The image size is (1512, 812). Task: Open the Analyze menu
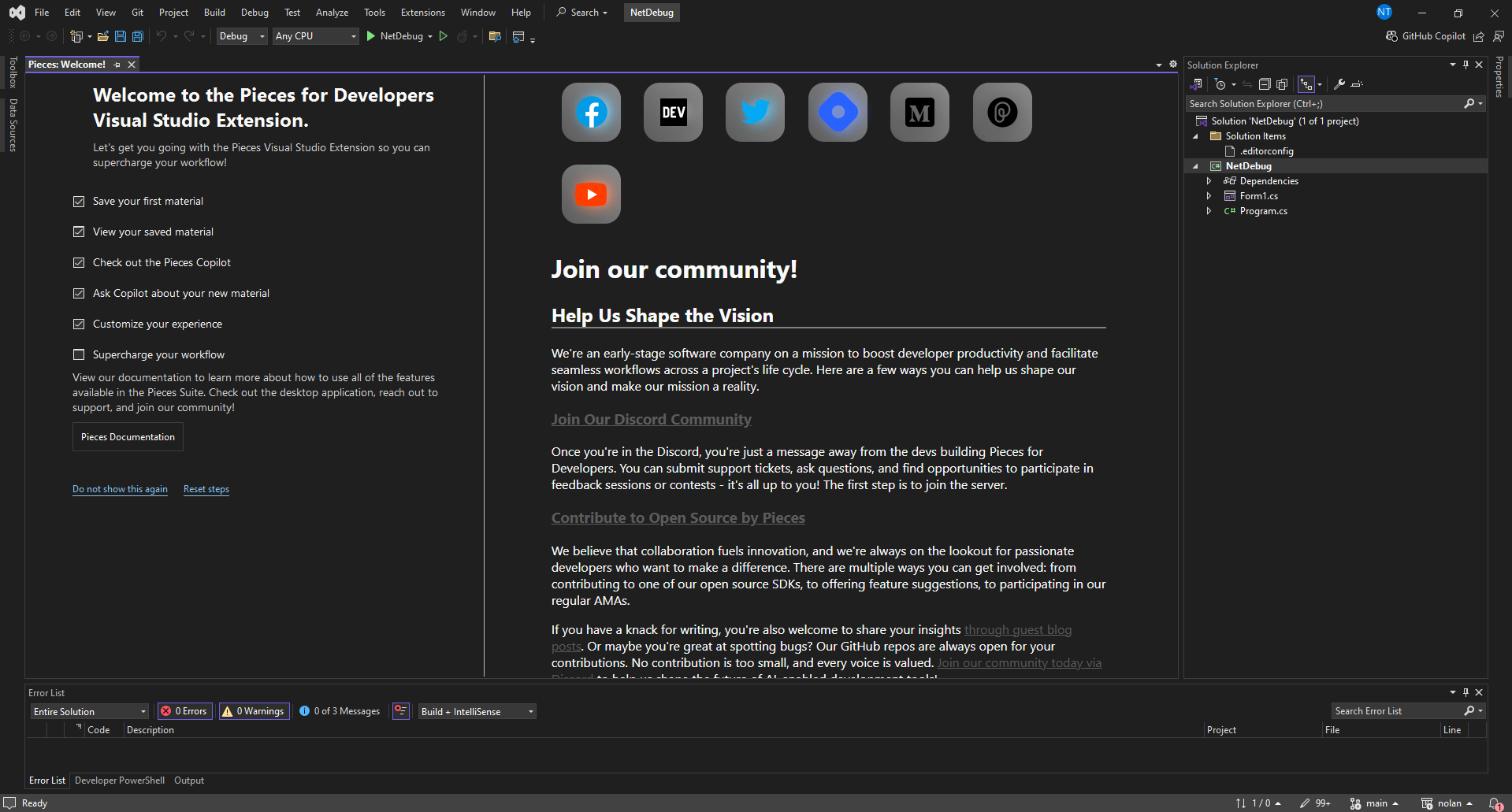pyautogui.click(x=332, y=13)
